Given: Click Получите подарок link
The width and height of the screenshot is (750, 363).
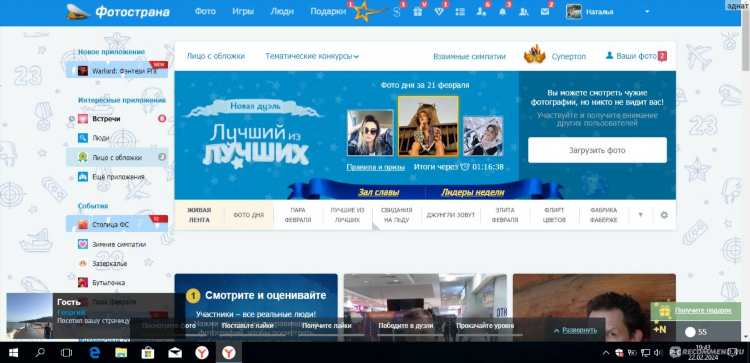Looking at the screenshot, I should click(703, 310).
